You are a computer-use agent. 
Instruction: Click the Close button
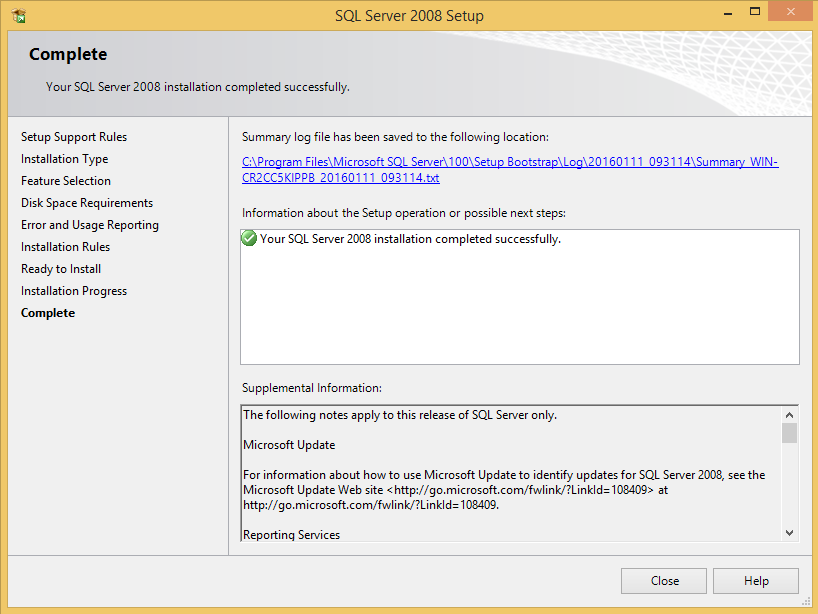click(664, 581)
